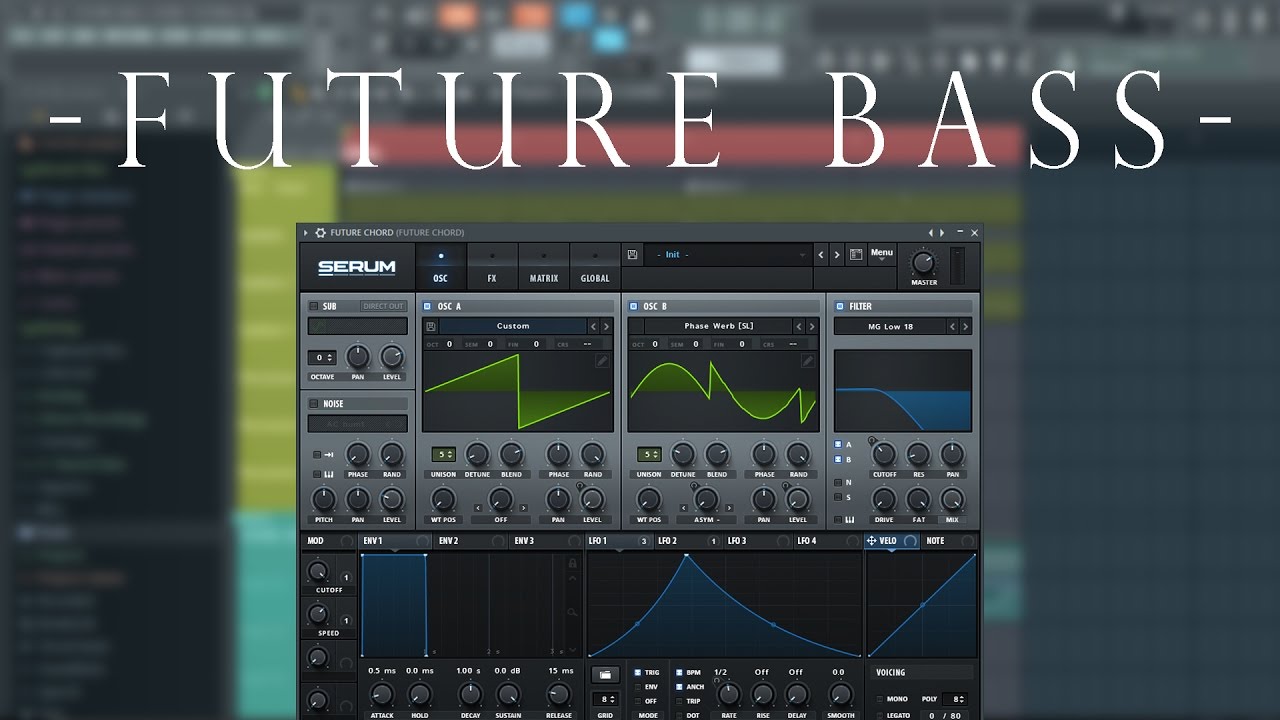Toggle filter routing for A
The width and height of the screenshot is (1280, 720).
[838, 444]
